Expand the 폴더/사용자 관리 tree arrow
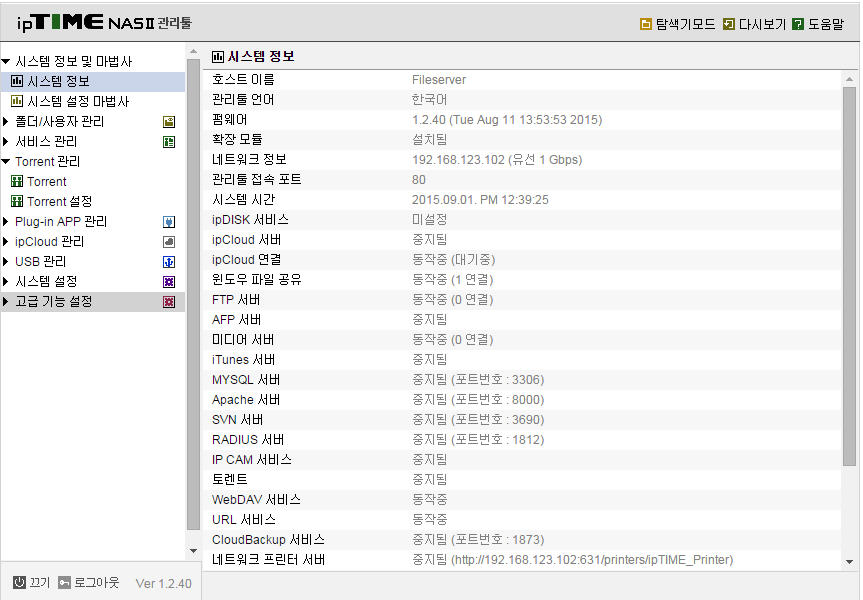 6,122
